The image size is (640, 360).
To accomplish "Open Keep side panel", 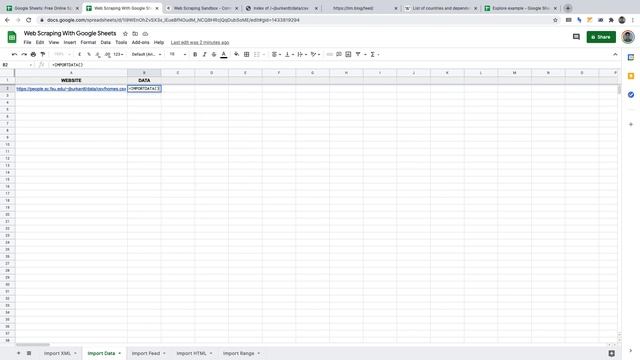I will [x=631, y=76].
